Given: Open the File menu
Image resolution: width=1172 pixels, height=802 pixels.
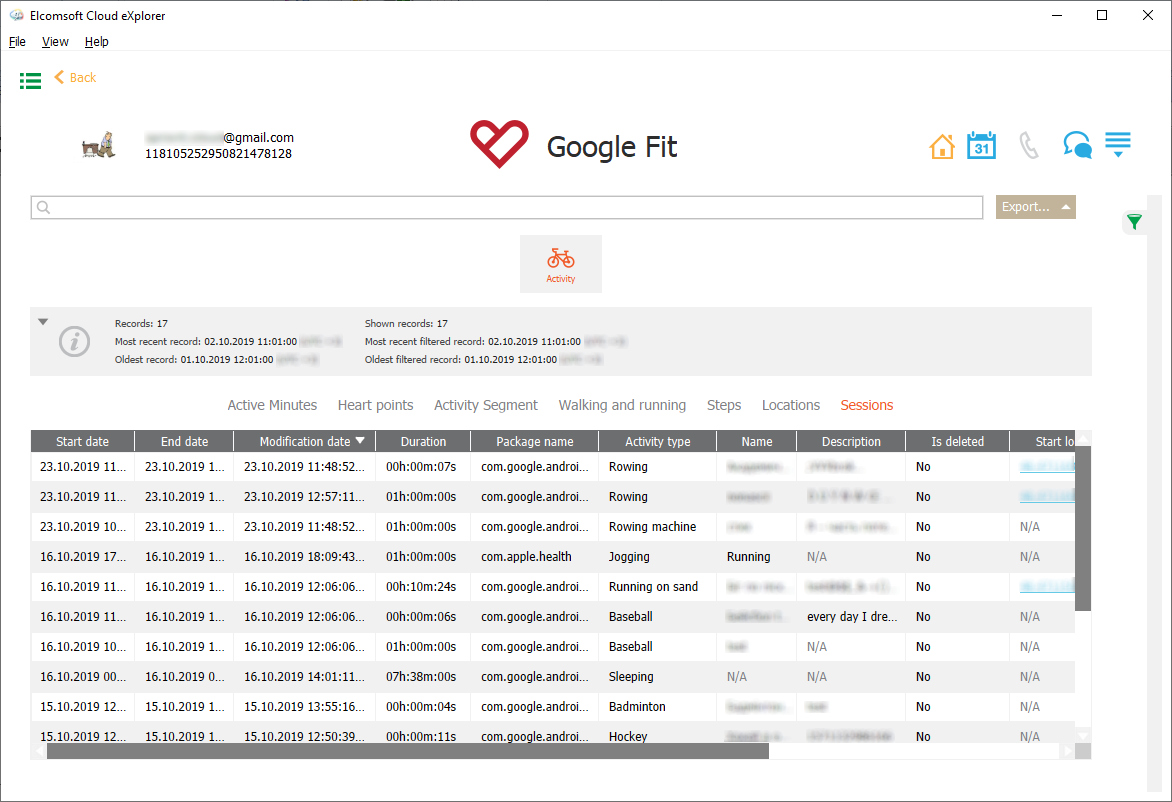Looking at the screenshot, I should [17, 42].
